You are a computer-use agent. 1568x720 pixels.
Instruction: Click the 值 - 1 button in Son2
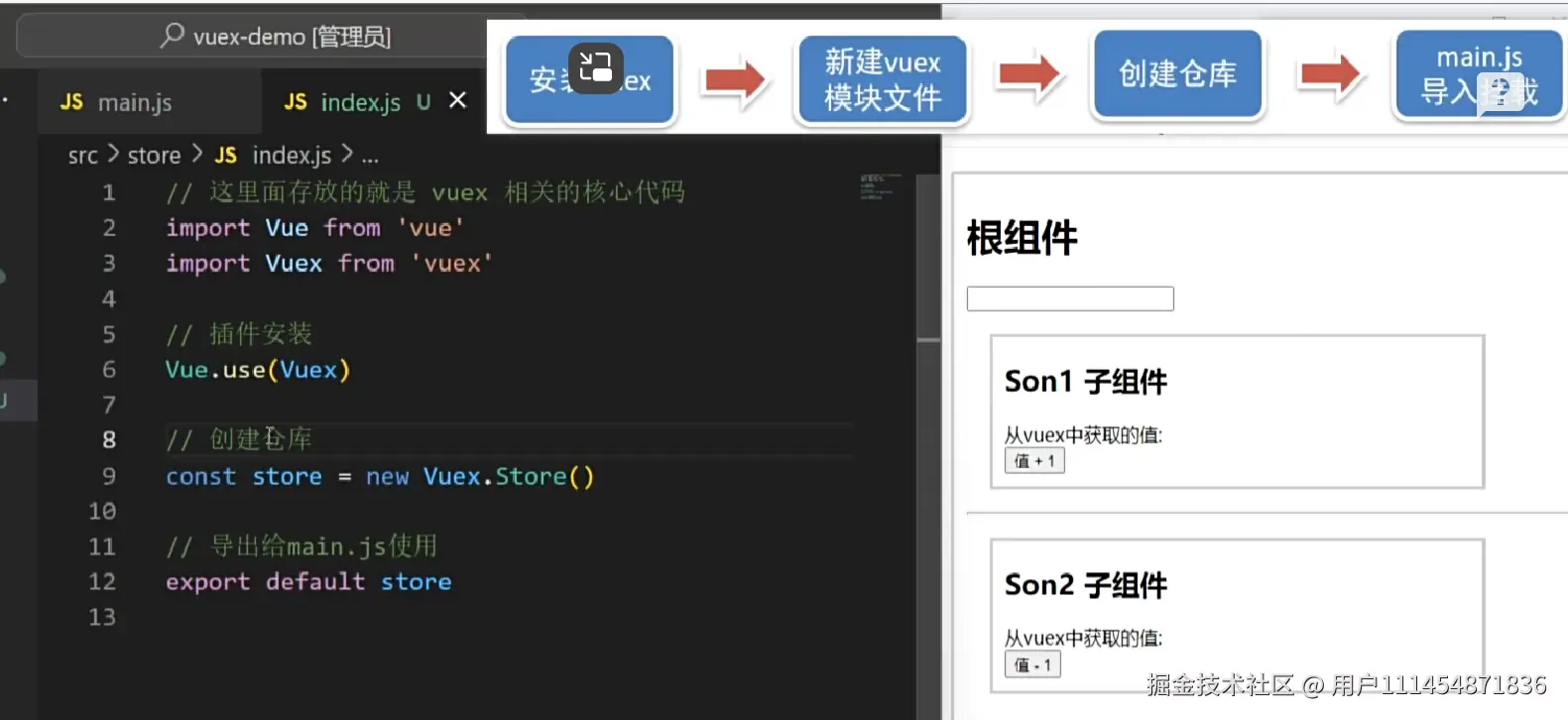tap(1032, 664)
